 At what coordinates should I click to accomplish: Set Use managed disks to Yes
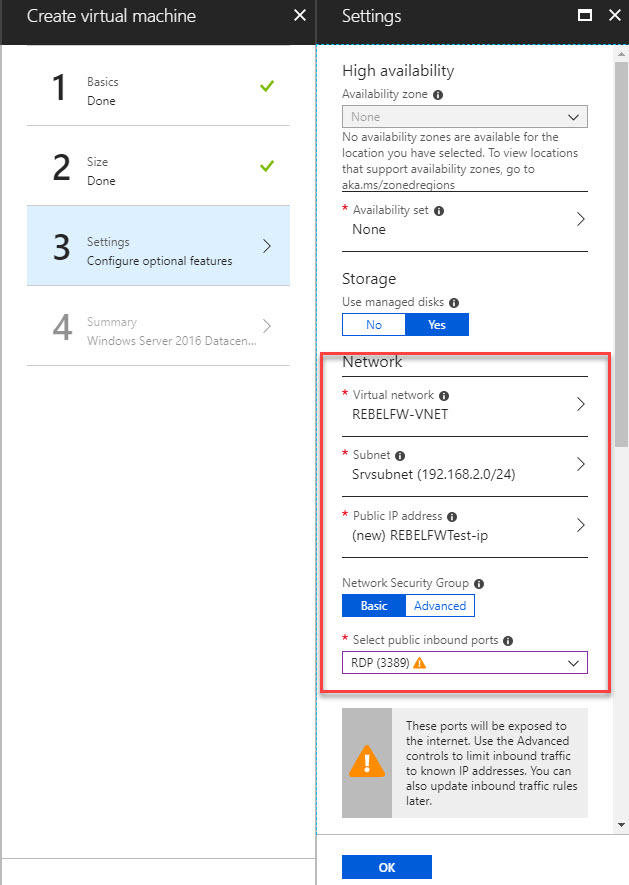click(437, 325)
